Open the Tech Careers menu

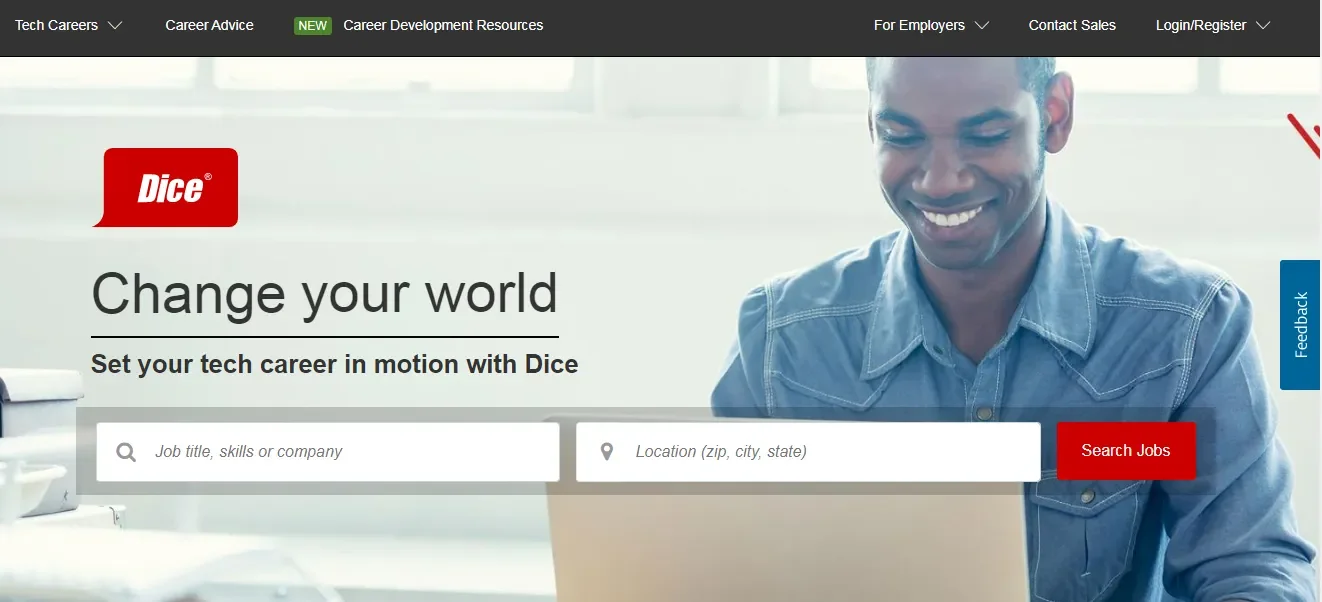pyautogui.click(x=57, y=25)
